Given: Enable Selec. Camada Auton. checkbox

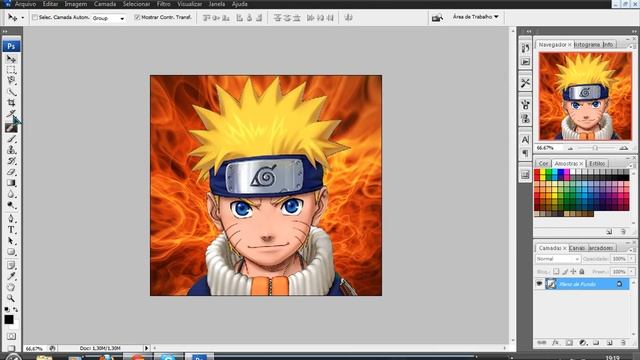Looking at the screenshot, I should (35, 18).
